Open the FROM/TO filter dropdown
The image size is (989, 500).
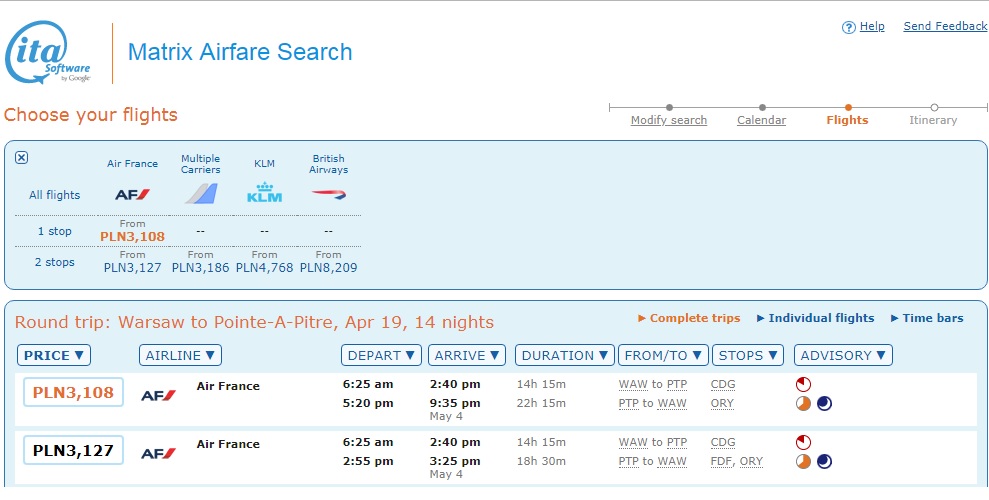click(x=664, y=355)
